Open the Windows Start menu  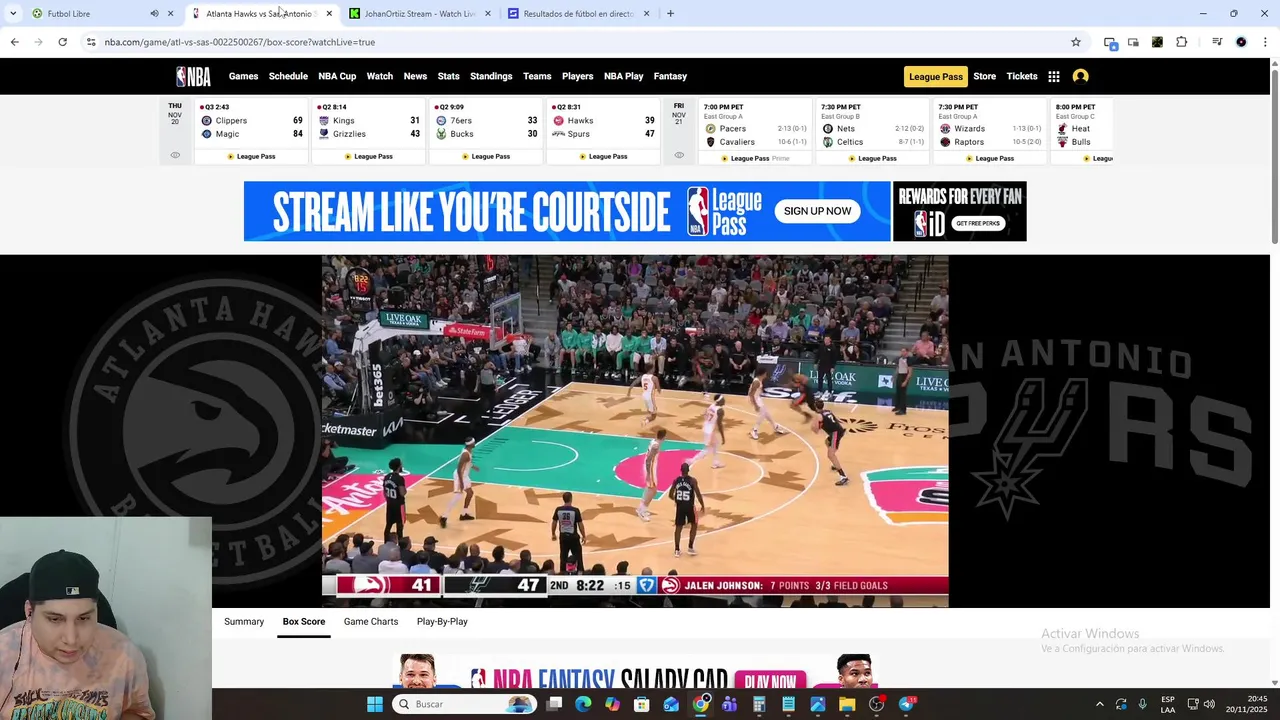point(375,704)
